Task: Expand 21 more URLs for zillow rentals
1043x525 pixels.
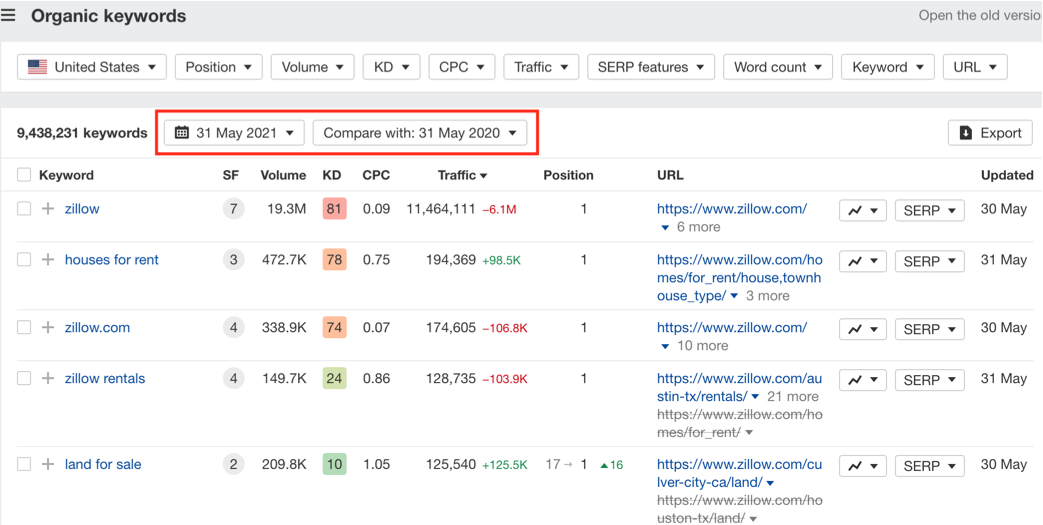Action: (785, 397)
